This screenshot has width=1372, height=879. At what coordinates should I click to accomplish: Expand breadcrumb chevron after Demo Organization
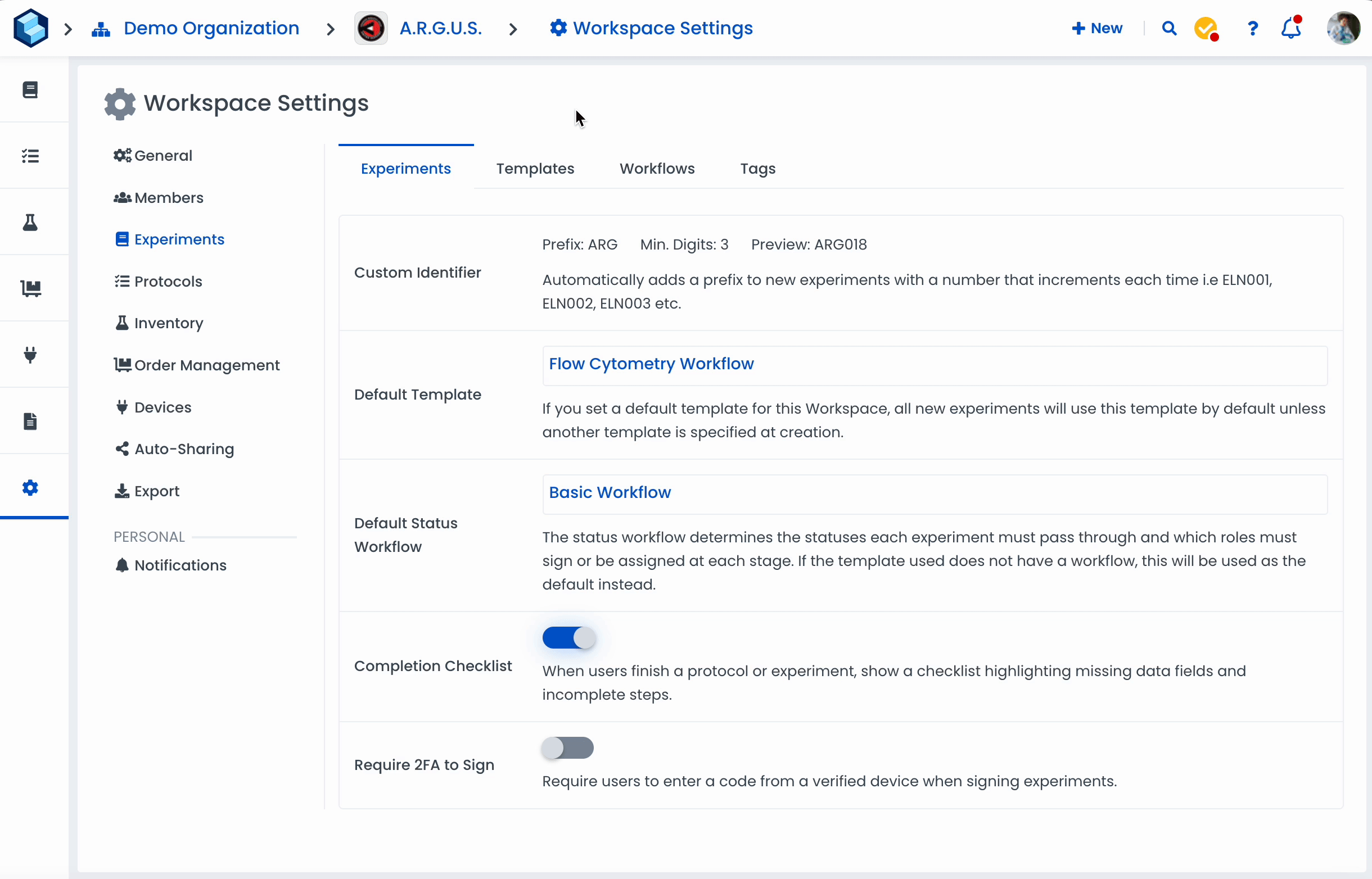click(331, 29)
